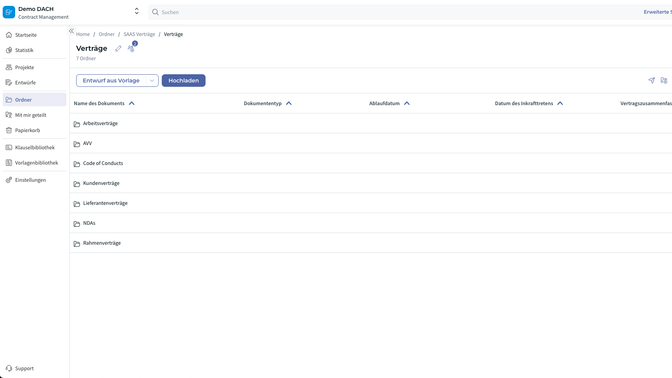This screenshot has height=378, width=672.
Task: Click the Klauselbibliothek icon
Action: click(x=9, y=147)
